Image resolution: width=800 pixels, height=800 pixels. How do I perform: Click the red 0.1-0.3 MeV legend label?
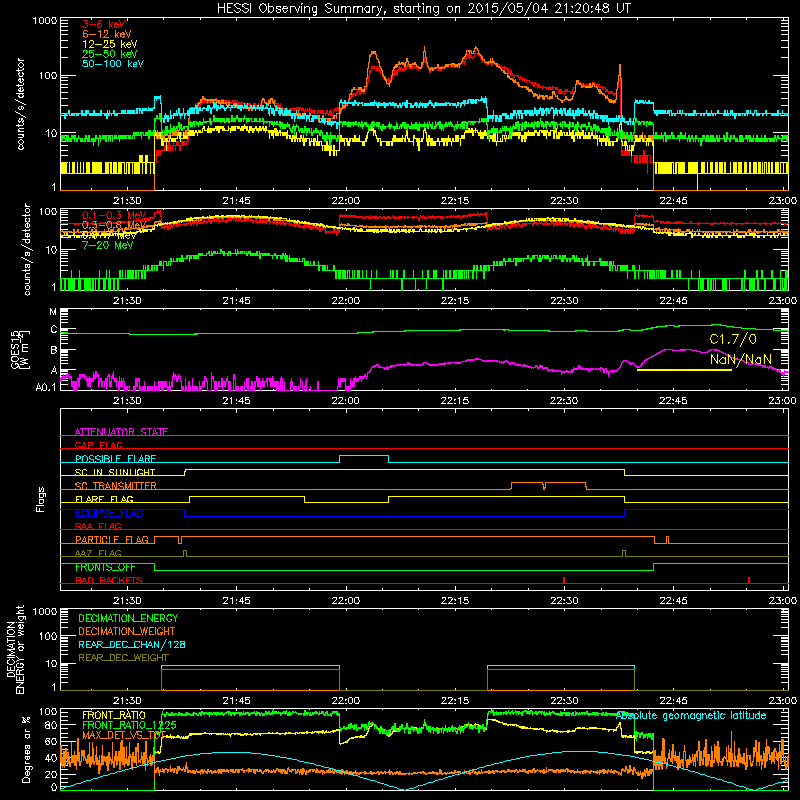tap(114, 215)
